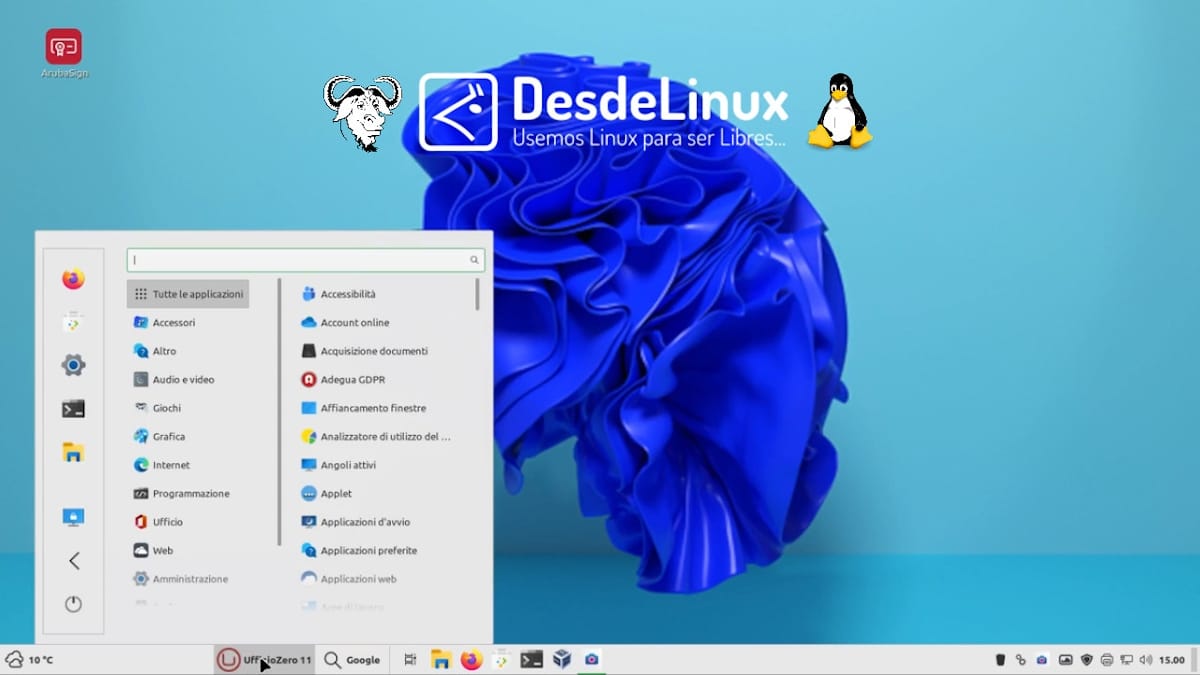Open the file manager in the taskbar
Screen dimensions: 1200x675
(440, 659)
